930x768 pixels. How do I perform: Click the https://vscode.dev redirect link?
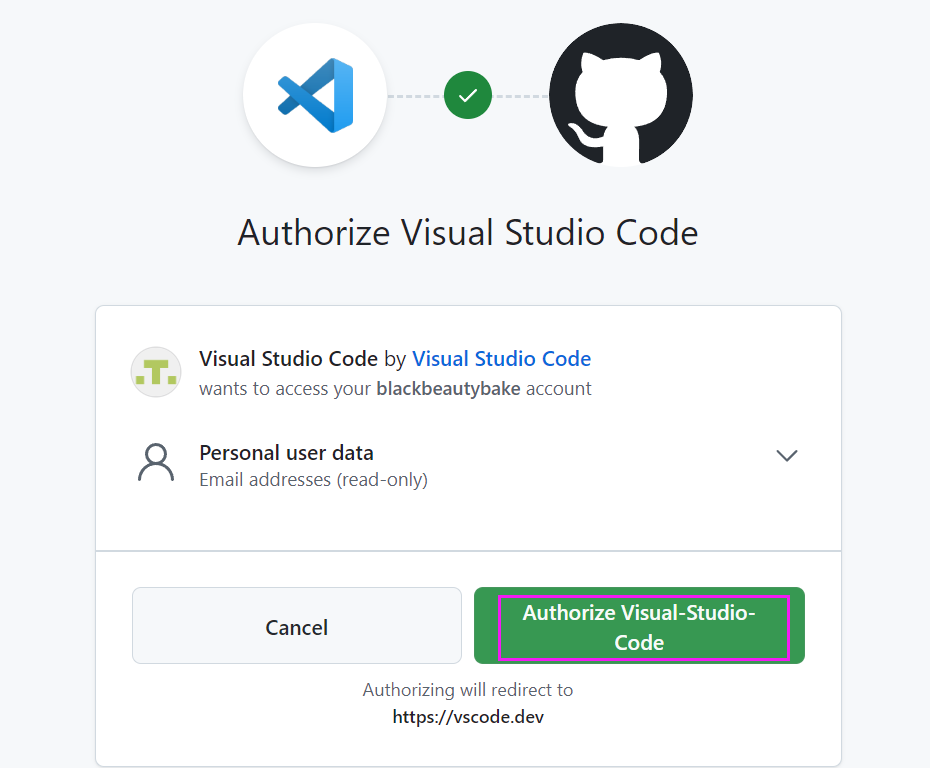coord(467,717)
